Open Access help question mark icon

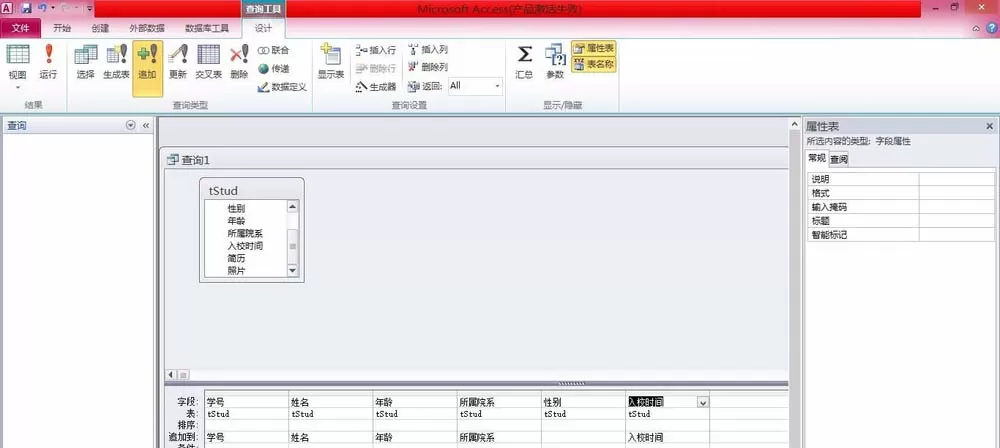coord(992,28)
